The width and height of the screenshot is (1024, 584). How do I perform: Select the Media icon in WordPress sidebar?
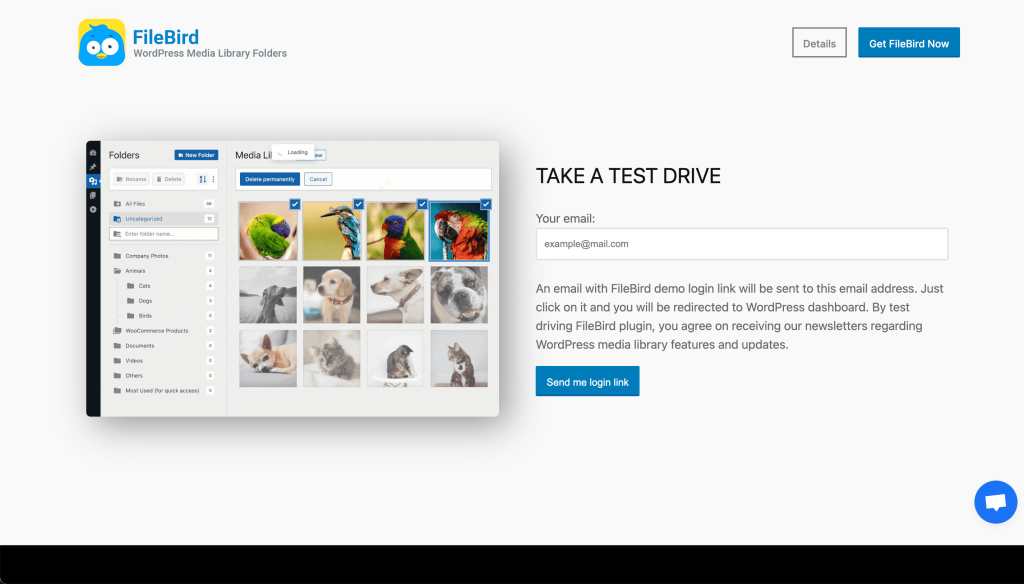(93, 181)
